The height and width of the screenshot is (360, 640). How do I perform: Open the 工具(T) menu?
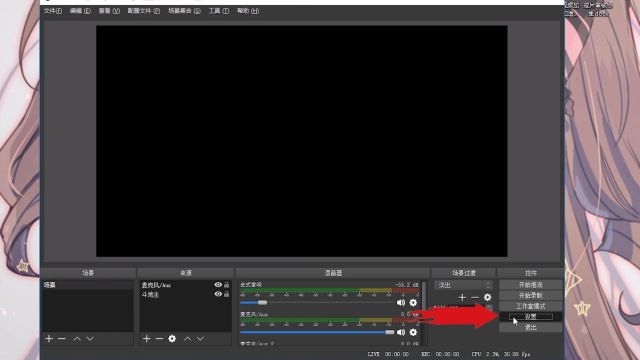[x=219, y=11]
